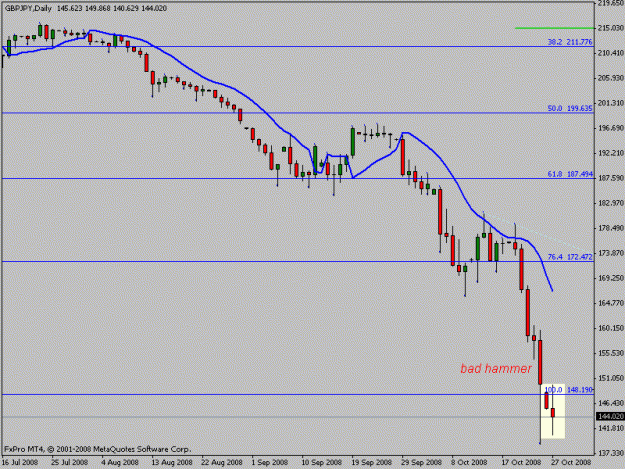The image size is (625, 469).
Task: Click the 192.210 price axis label
Action: (x=611, y=153)
